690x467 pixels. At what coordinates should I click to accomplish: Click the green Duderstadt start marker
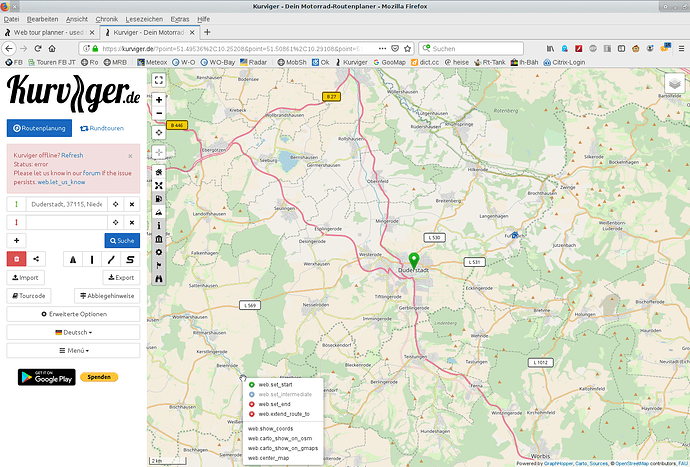414,260
